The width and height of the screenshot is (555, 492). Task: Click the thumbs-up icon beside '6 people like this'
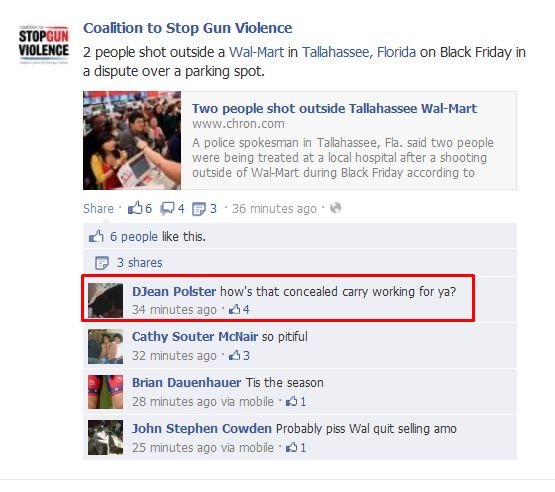[x=96, y=236]
